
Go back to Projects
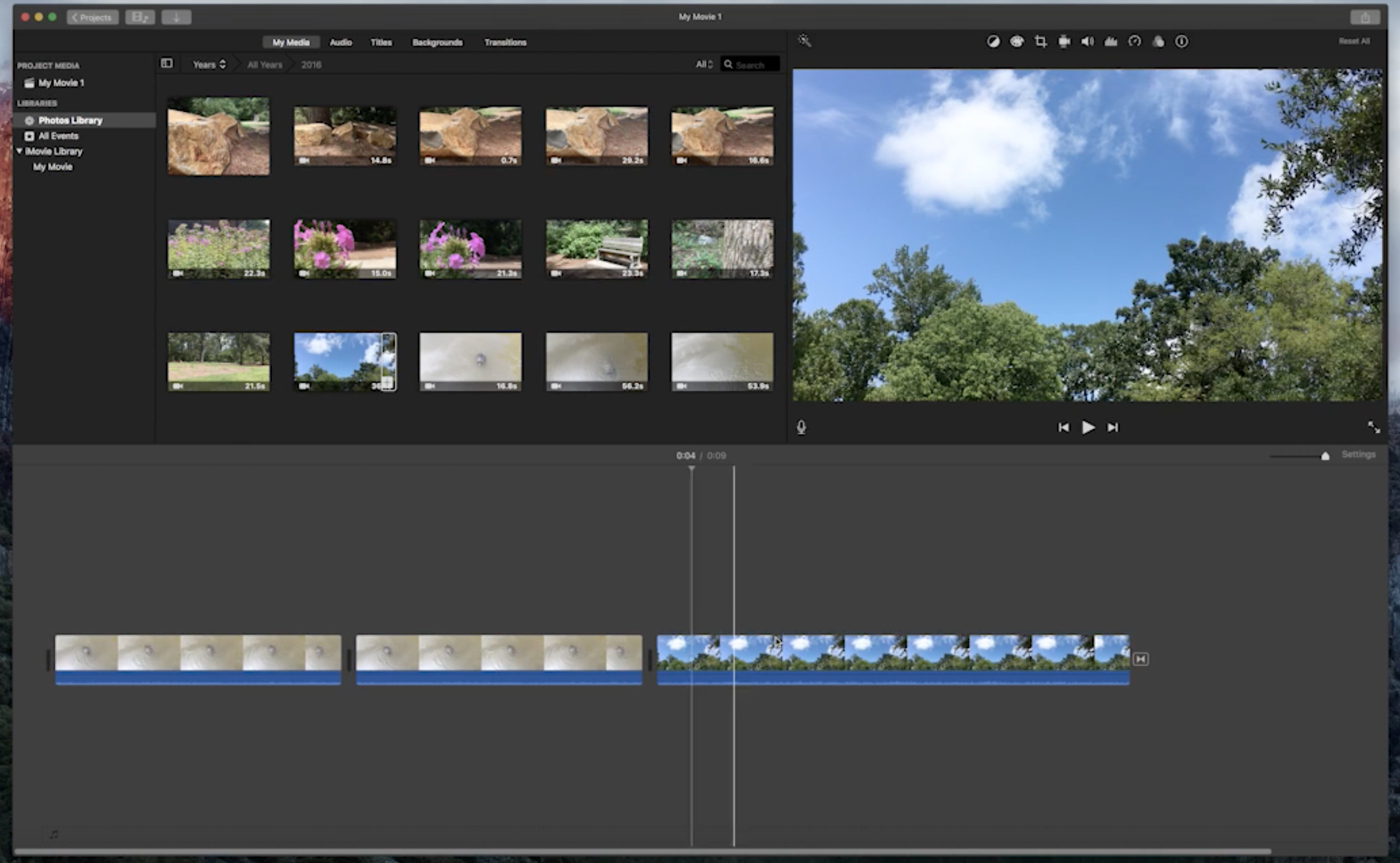pyautogui.click(x=92, y=17)
